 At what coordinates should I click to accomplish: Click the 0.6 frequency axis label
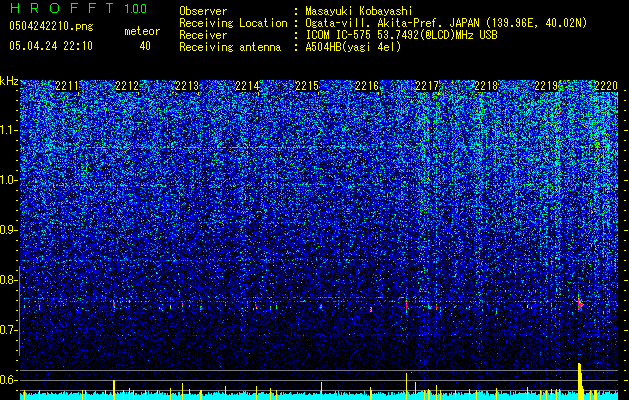coord(8,380)
